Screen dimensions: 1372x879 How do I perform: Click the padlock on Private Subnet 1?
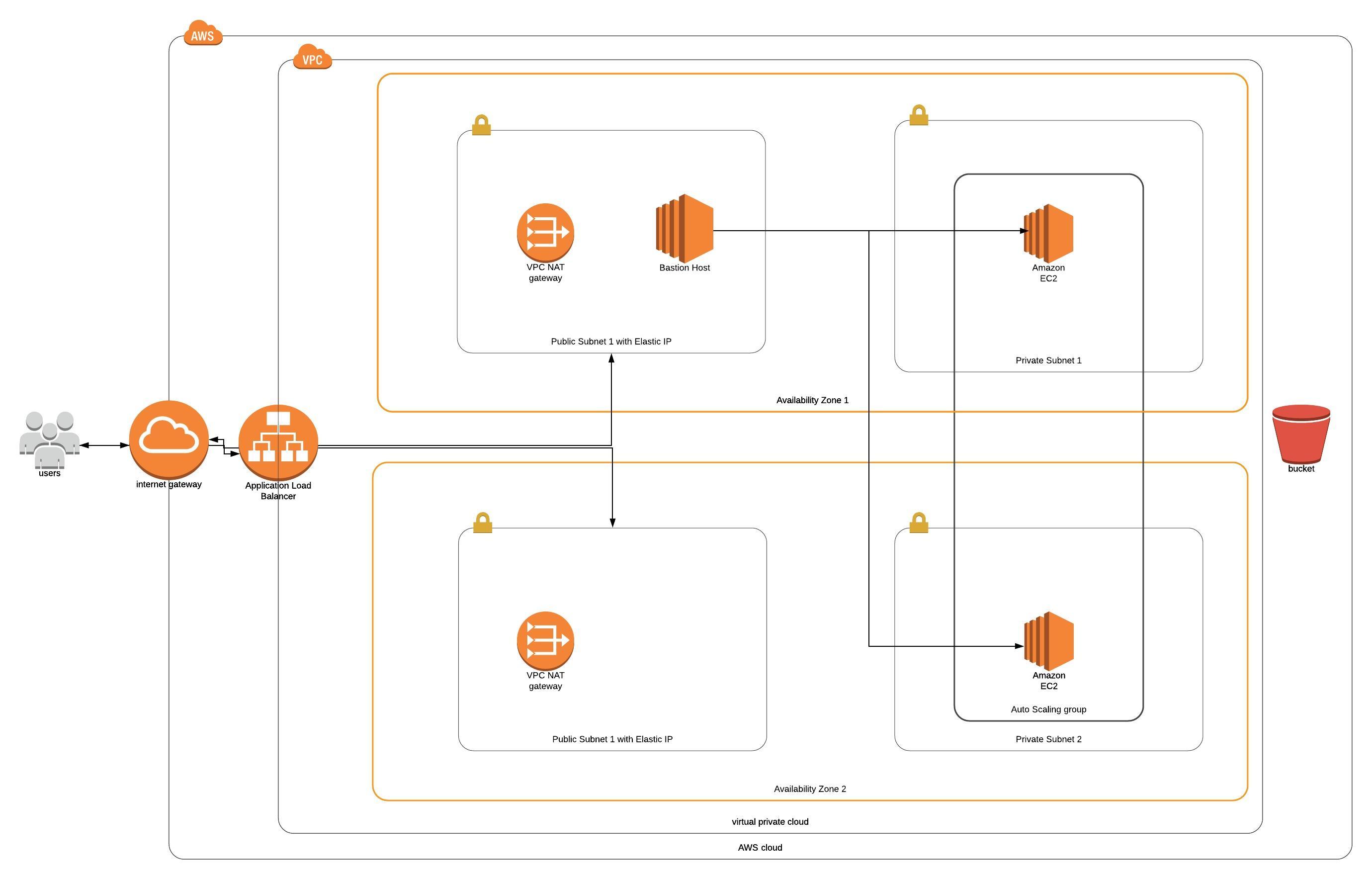pos(918,115)
